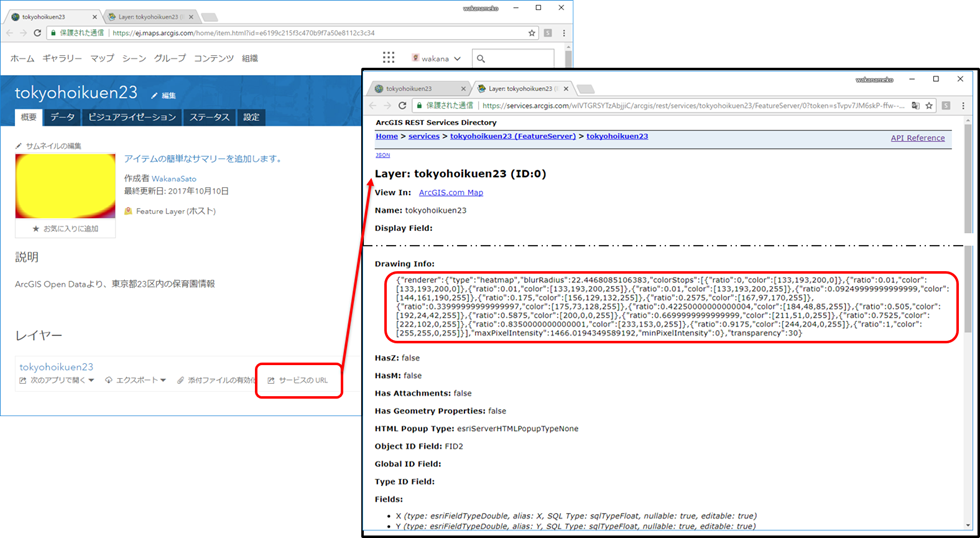980x538 pixels.
Task: Open Chrome menu in the ArcGIS Online window
Action: click(564, 33)
